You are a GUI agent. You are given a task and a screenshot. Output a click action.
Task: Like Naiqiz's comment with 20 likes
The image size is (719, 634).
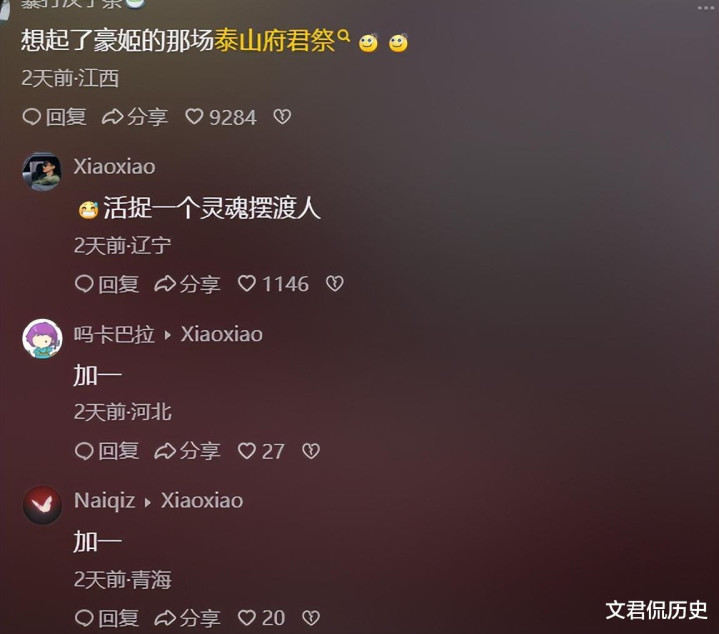coord(261,618)
